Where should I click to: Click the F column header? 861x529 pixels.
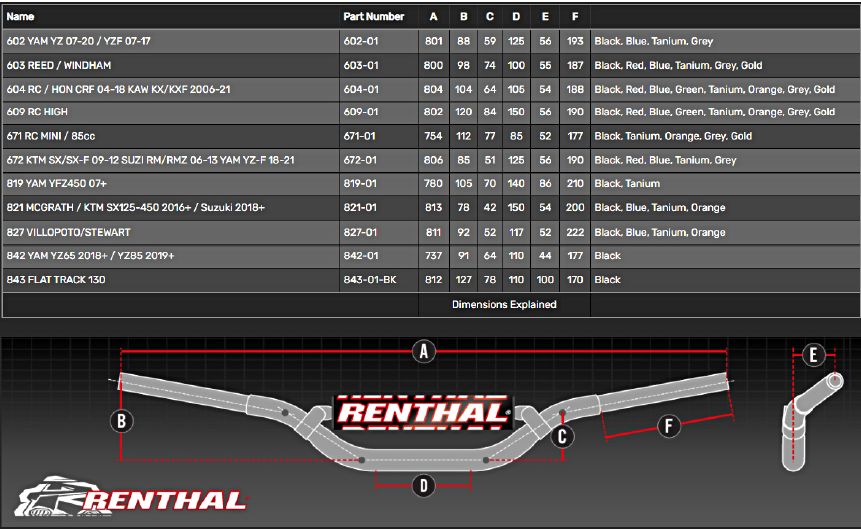(x=575, y=16)
